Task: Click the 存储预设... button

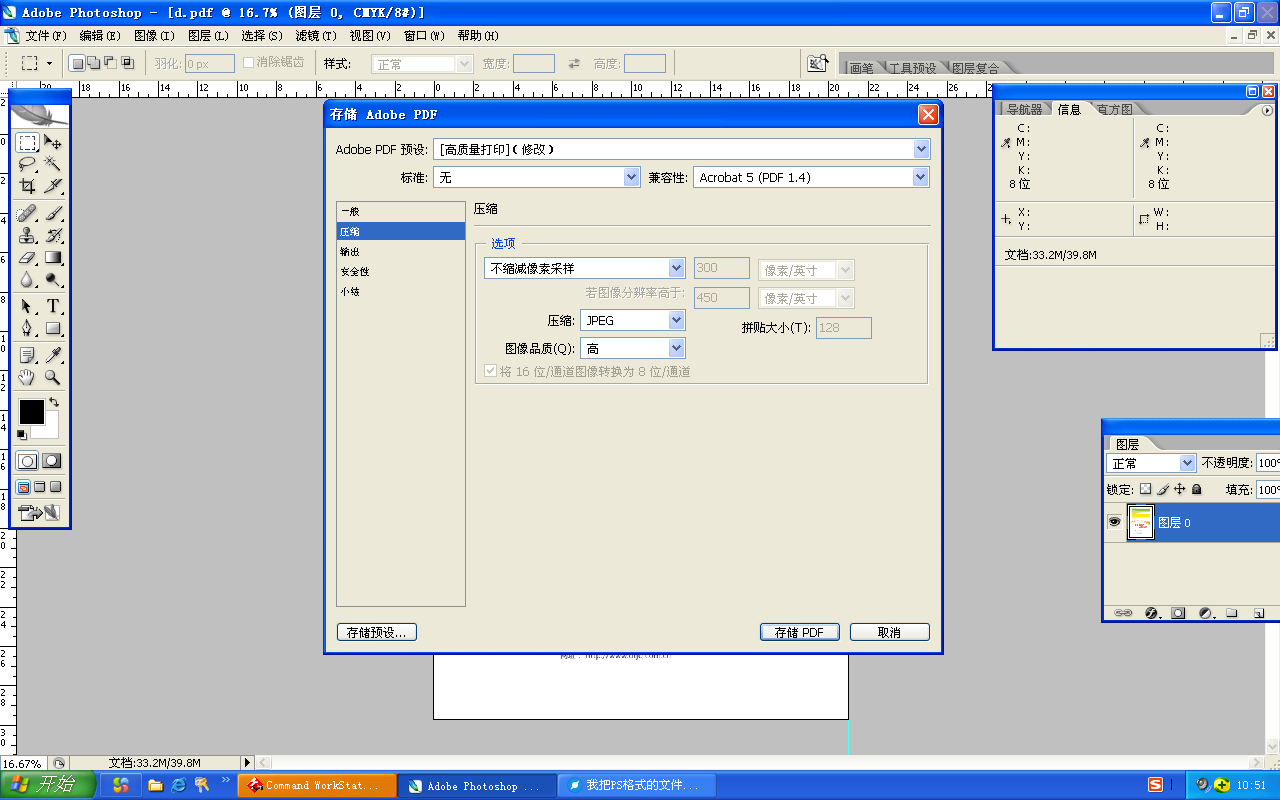Action: (376, 632)
